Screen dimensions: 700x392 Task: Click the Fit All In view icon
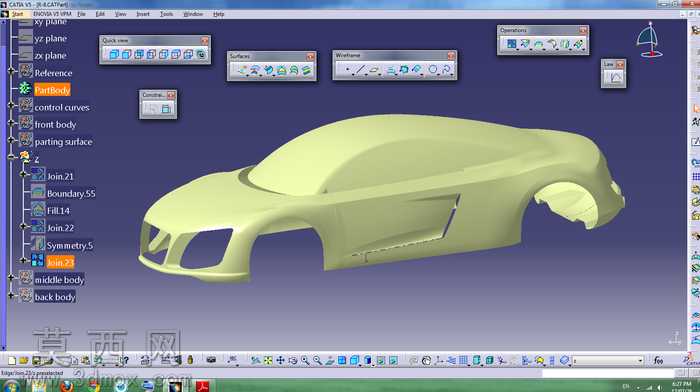point(268,360)
